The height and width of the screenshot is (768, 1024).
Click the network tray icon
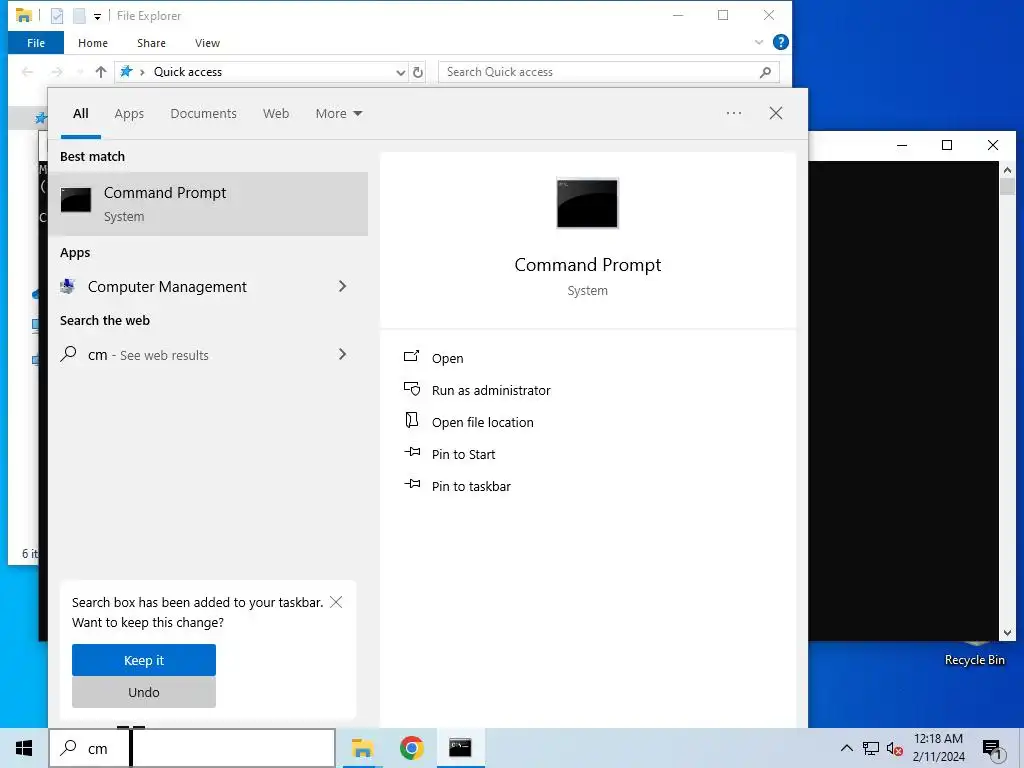pyautogui.click(x=871, y=748)
